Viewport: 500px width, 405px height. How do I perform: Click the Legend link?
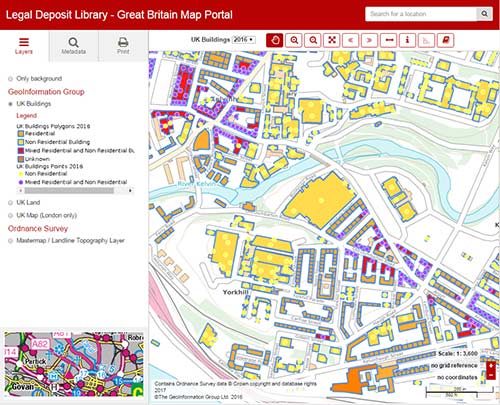click(x=26, y=116)
